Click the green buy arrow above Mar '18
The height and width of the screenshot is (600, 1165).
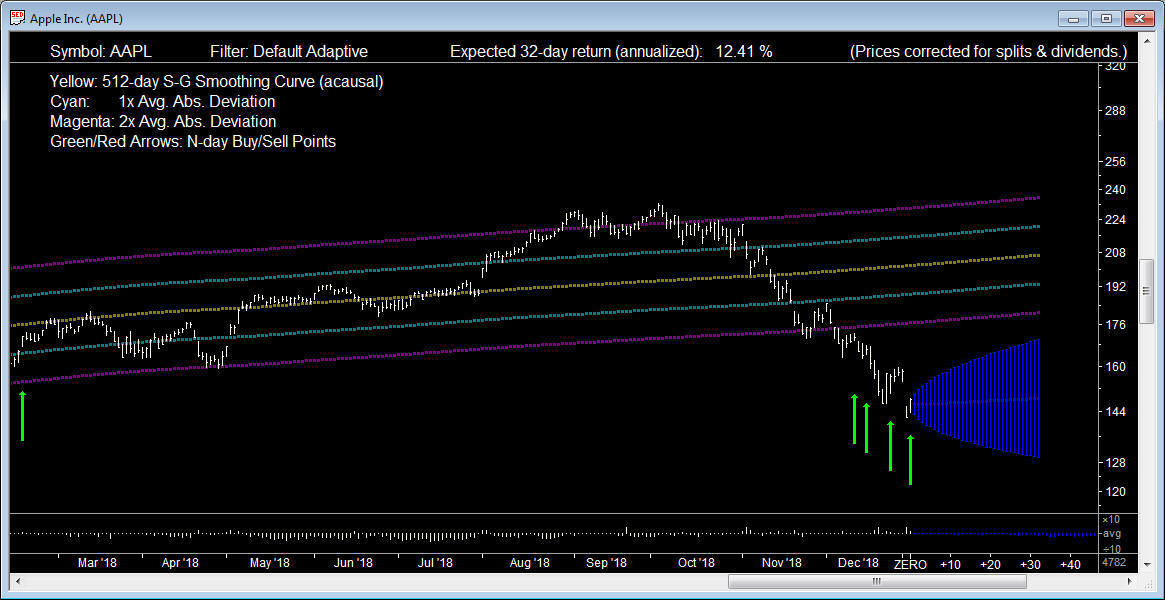pyautogui.click(x=22, y=416)
